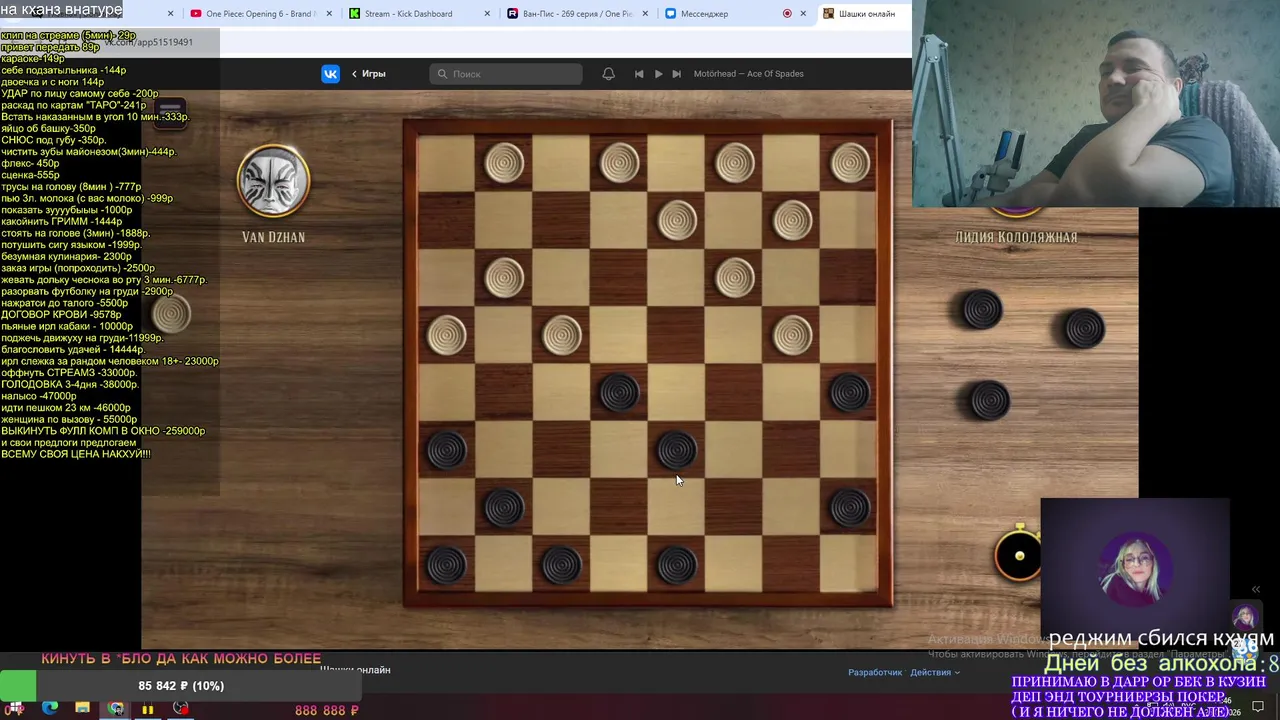The height and width of the screenshot is (720, 1280).
Task: Click the ЛИДИЯ КОЛОДЯЖНАЯ player name
Action: 1016,237
